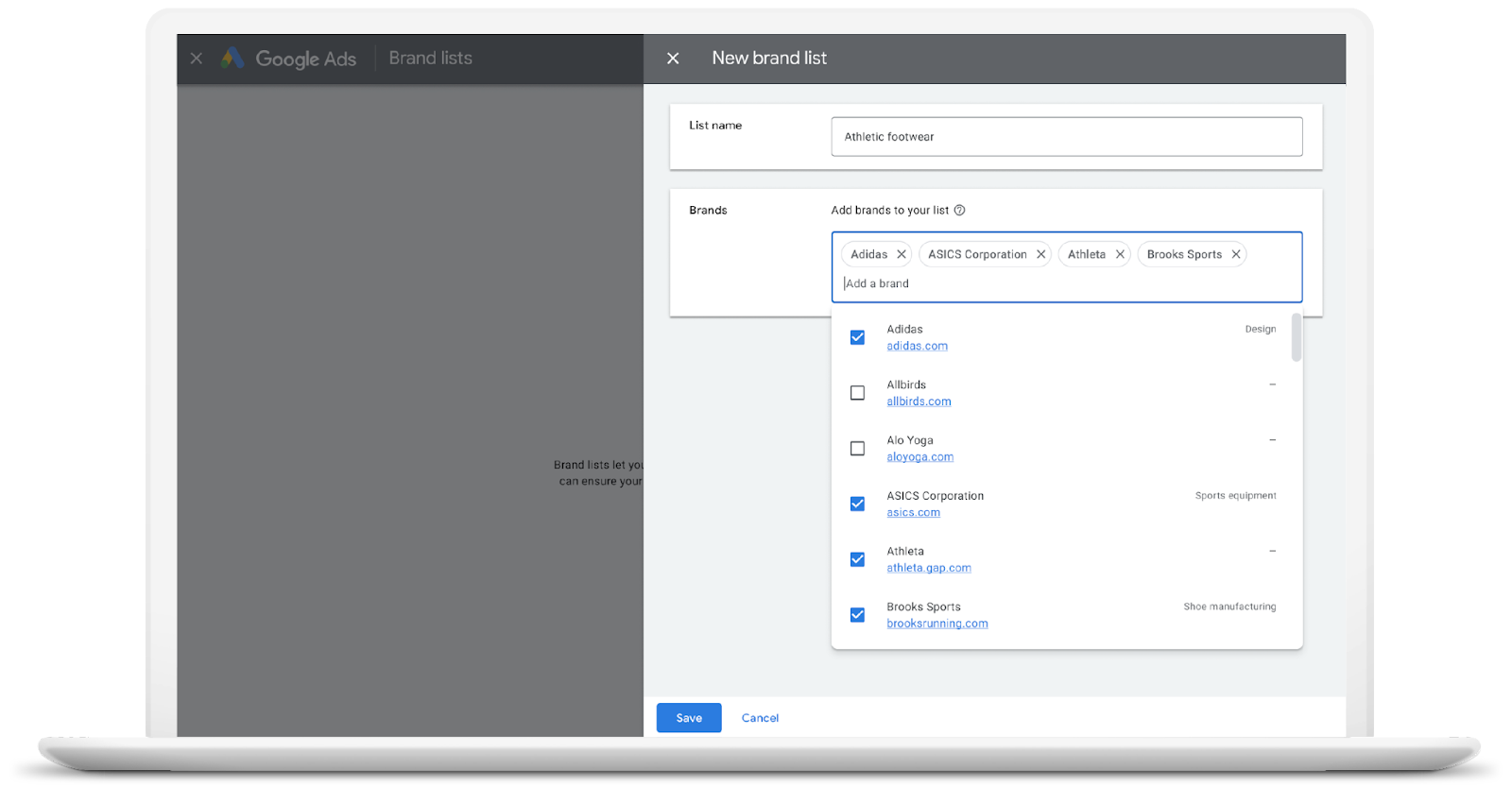Focus the Add a brand input

tap(1067, 283)
